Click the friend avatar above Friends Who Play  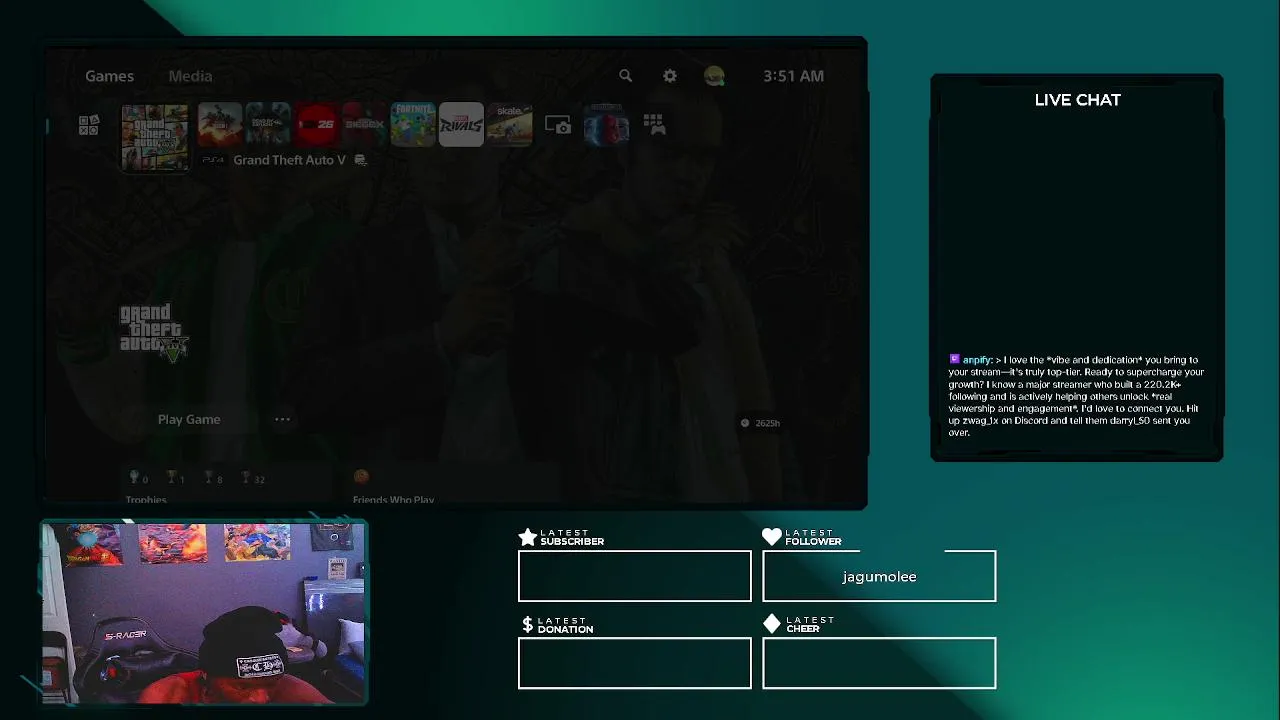point(361,477)
